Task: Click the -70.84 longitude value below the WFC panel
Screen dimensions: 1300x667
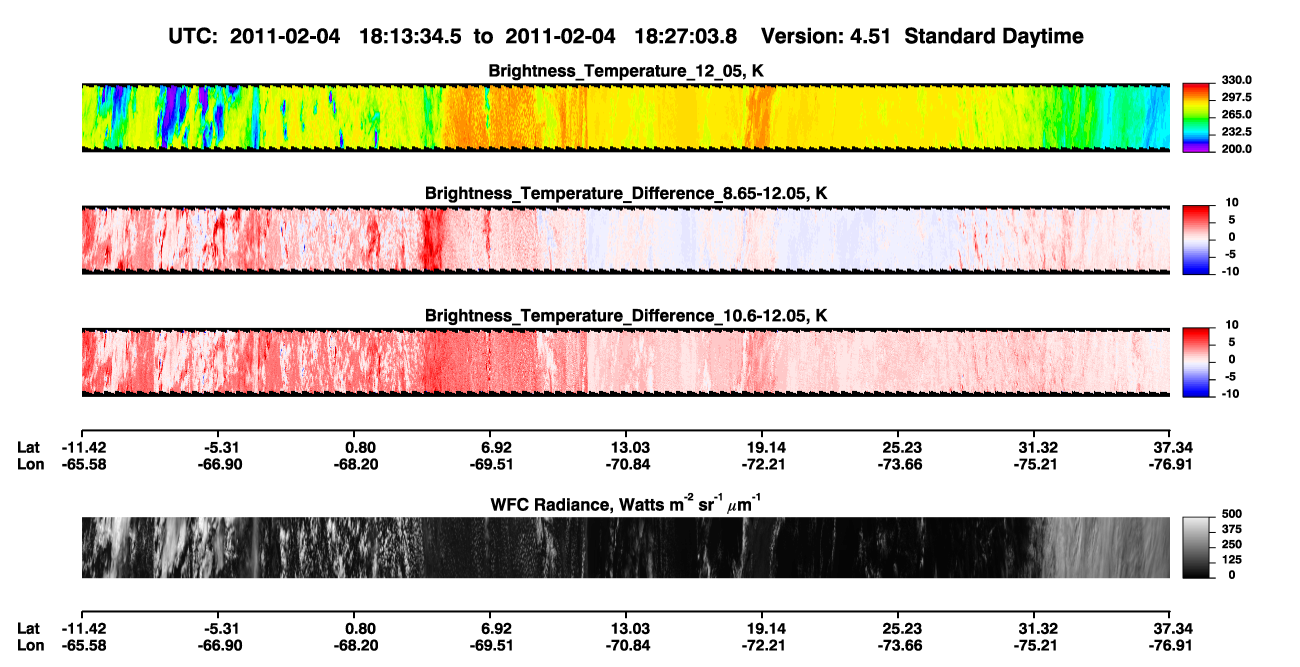Action: point(626,645)
